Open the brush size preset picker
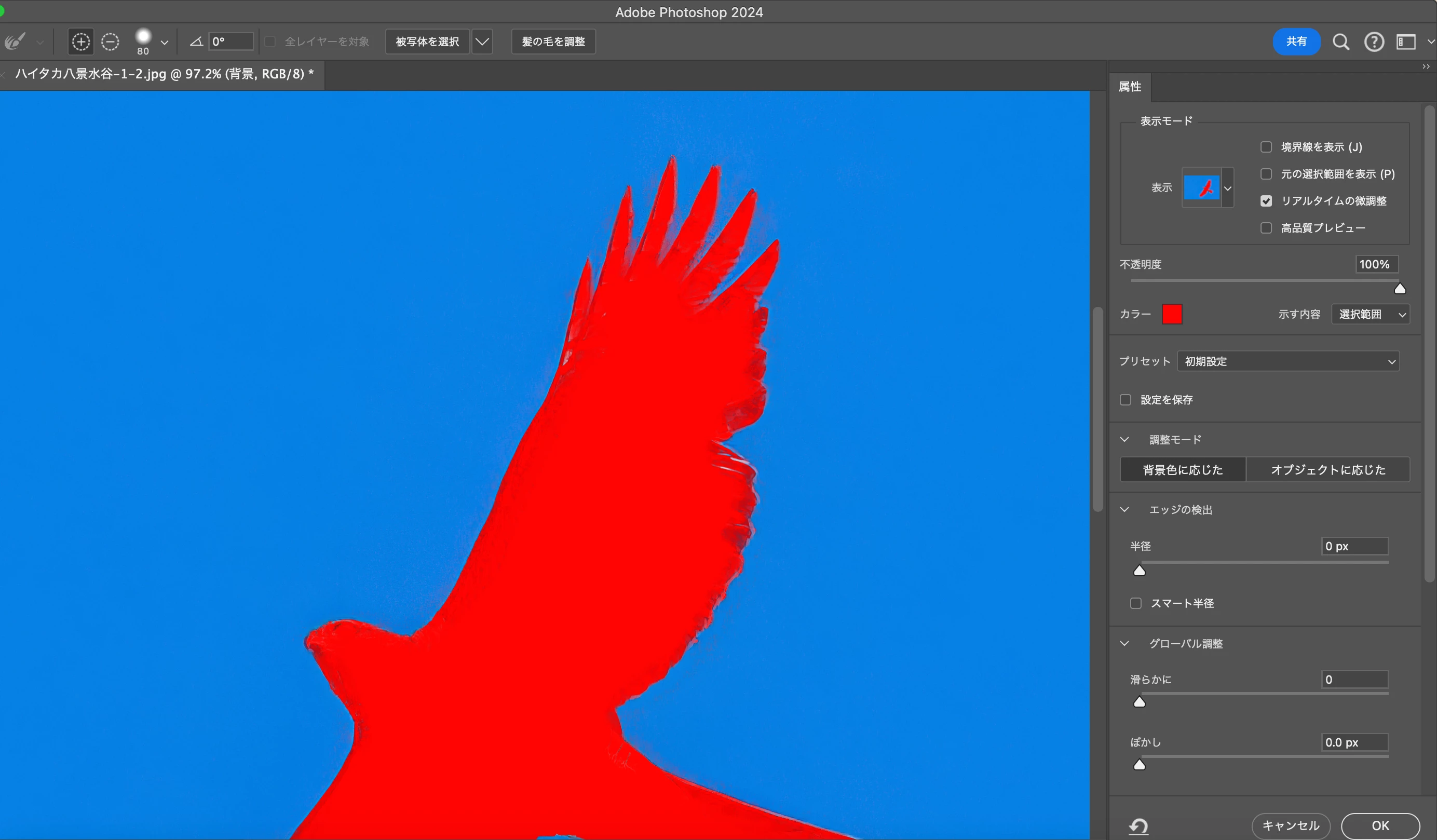 click(x=164, y=42)
